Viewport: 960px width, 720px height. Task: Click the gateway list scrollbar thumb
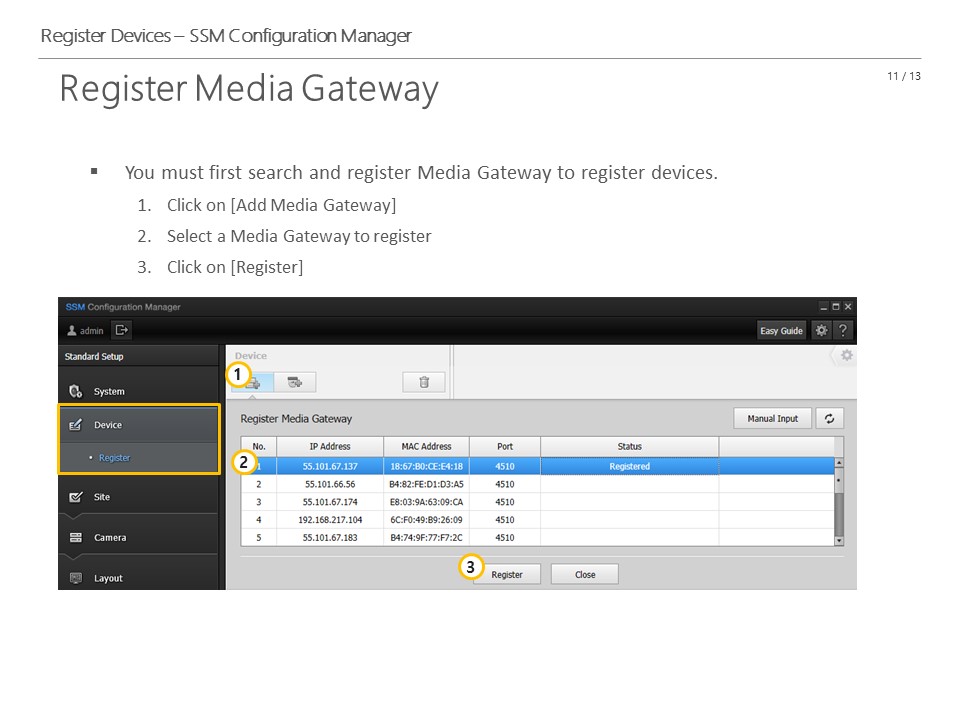coord(839,480)
